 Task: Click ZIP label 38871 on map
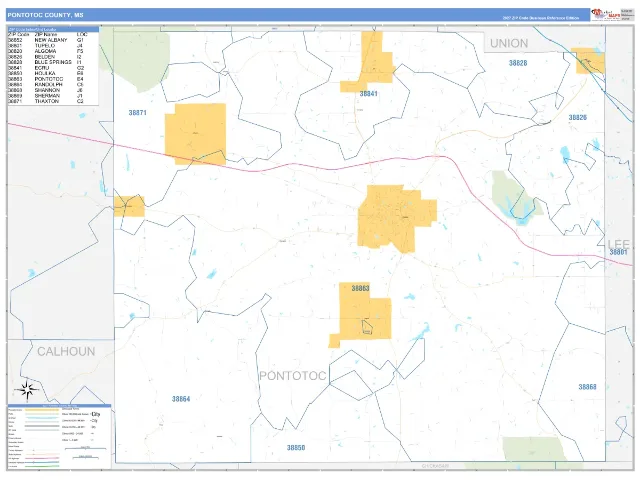pos(138,113)
